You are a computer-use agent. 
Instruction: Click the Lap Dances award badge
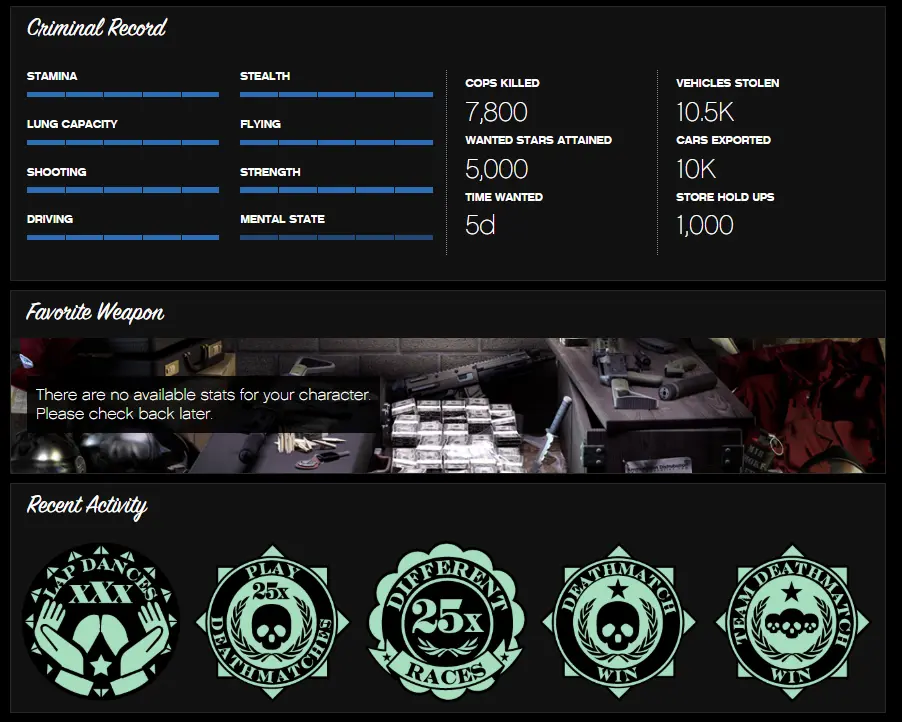(101, 621)
